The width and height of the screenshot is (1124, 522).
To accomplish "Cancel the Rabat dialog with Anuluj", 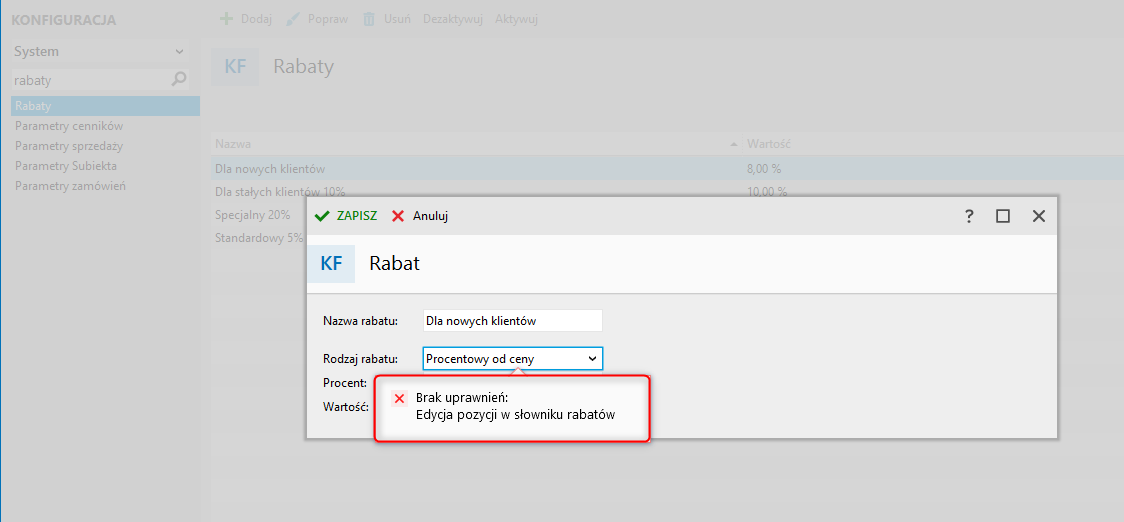I will 420,216.
